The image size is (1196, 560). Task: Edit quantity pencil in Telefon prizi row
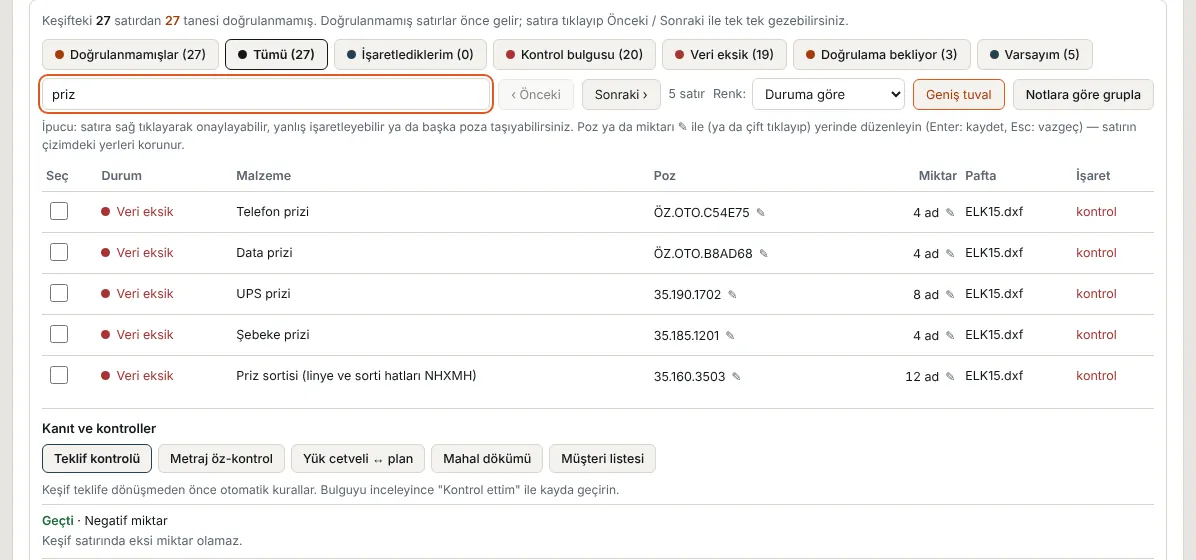pos(950,212)
